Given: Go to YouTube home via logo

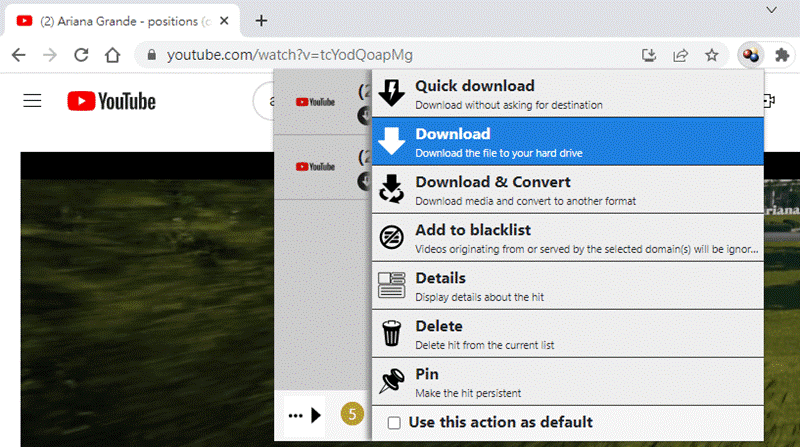Looking at the screenshot, I should (x=111, y=101).
